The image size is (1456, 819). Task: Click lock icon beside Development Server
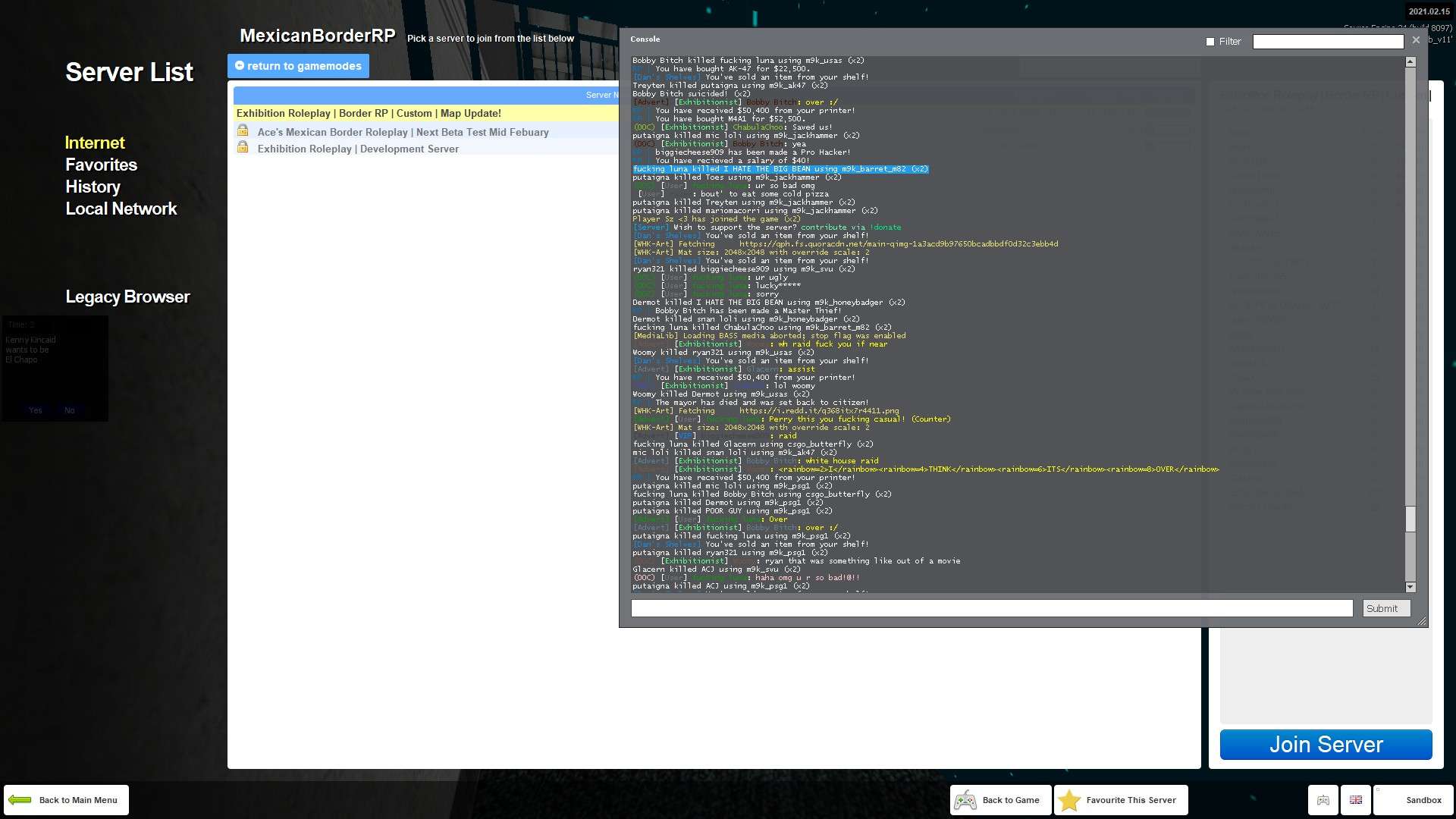pos(243,147)
